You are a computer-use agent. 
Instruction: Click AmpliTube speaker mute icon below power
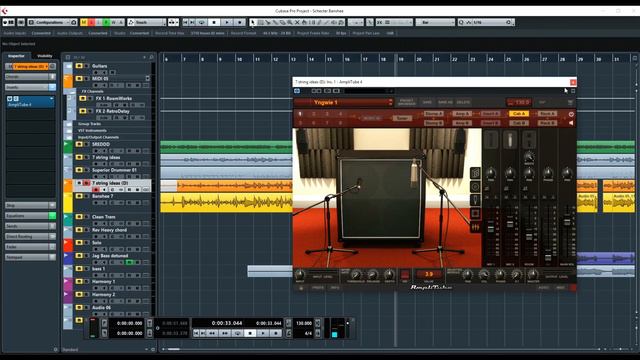click(571, 123)
